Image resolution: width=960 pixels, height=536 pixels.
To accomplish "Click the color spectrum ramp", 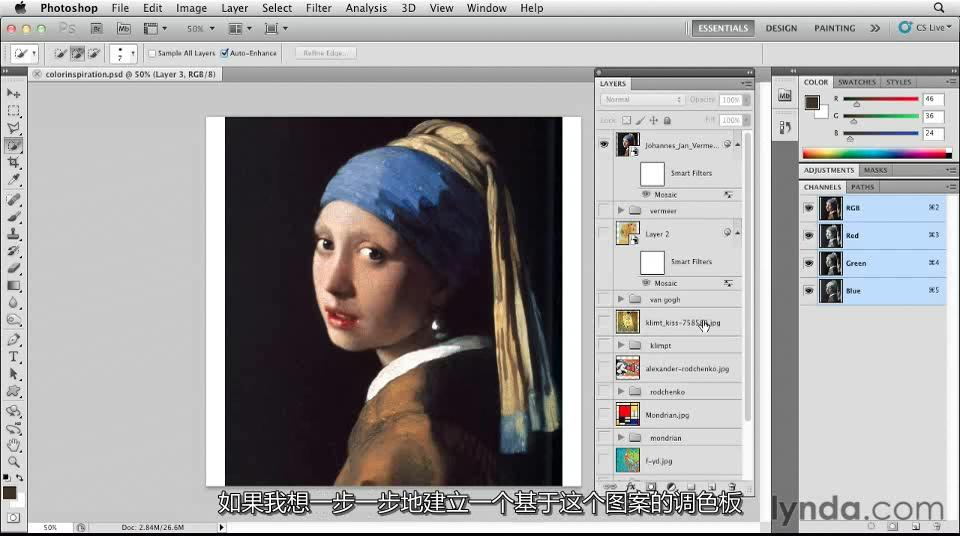I will coord(874,153).
